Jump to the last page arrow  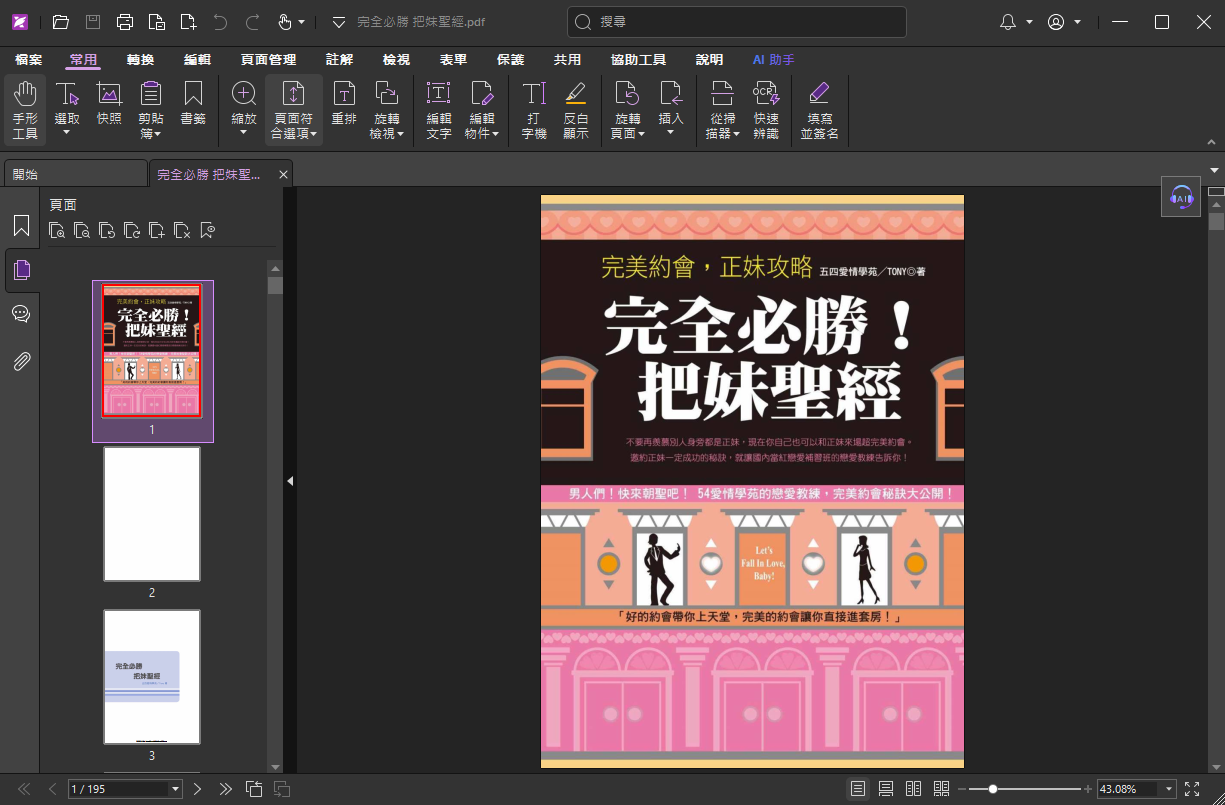(226, 789)
